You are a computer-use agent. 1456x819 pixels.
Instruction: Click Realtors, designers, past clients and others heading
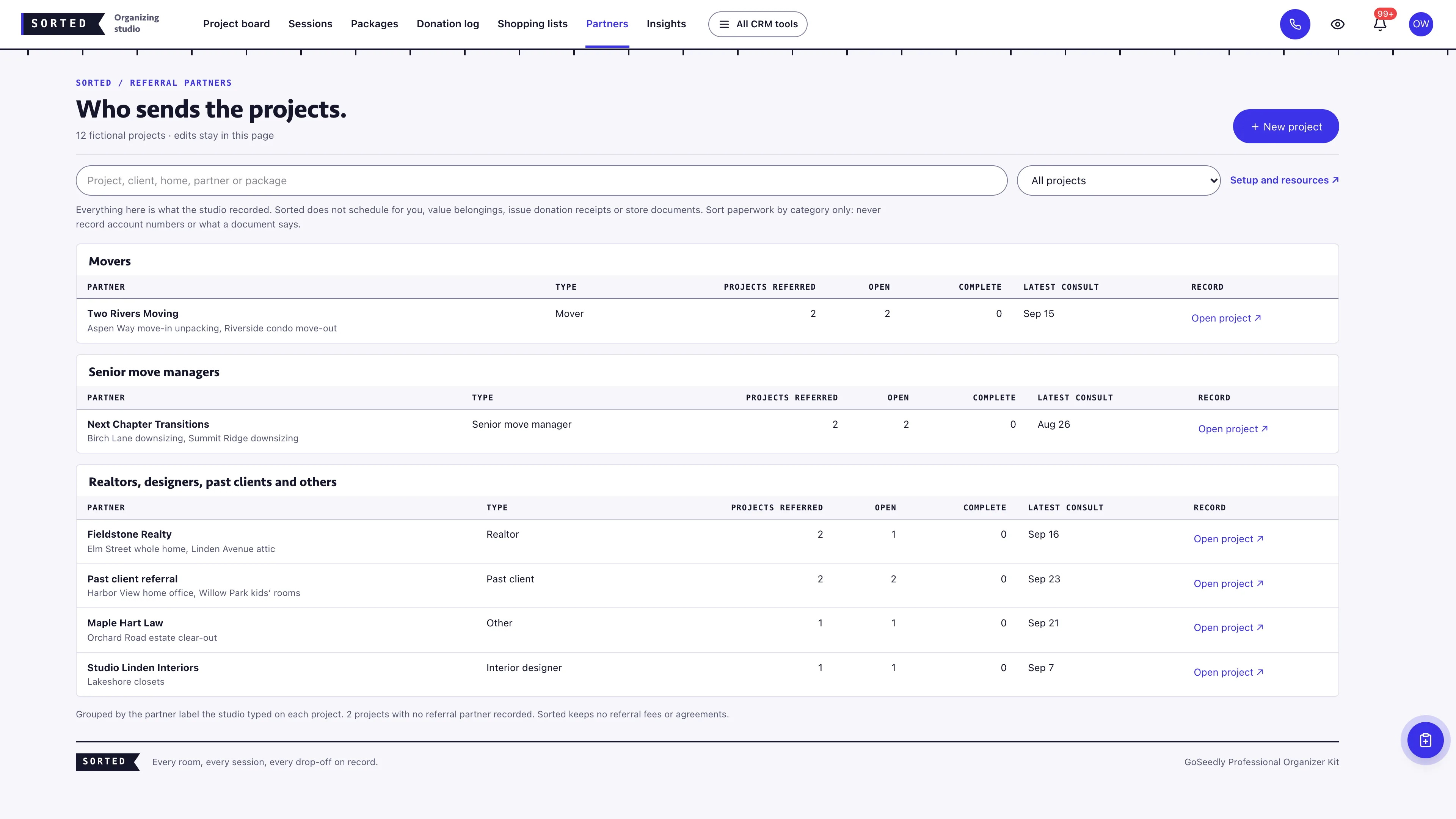coord(212,482)
